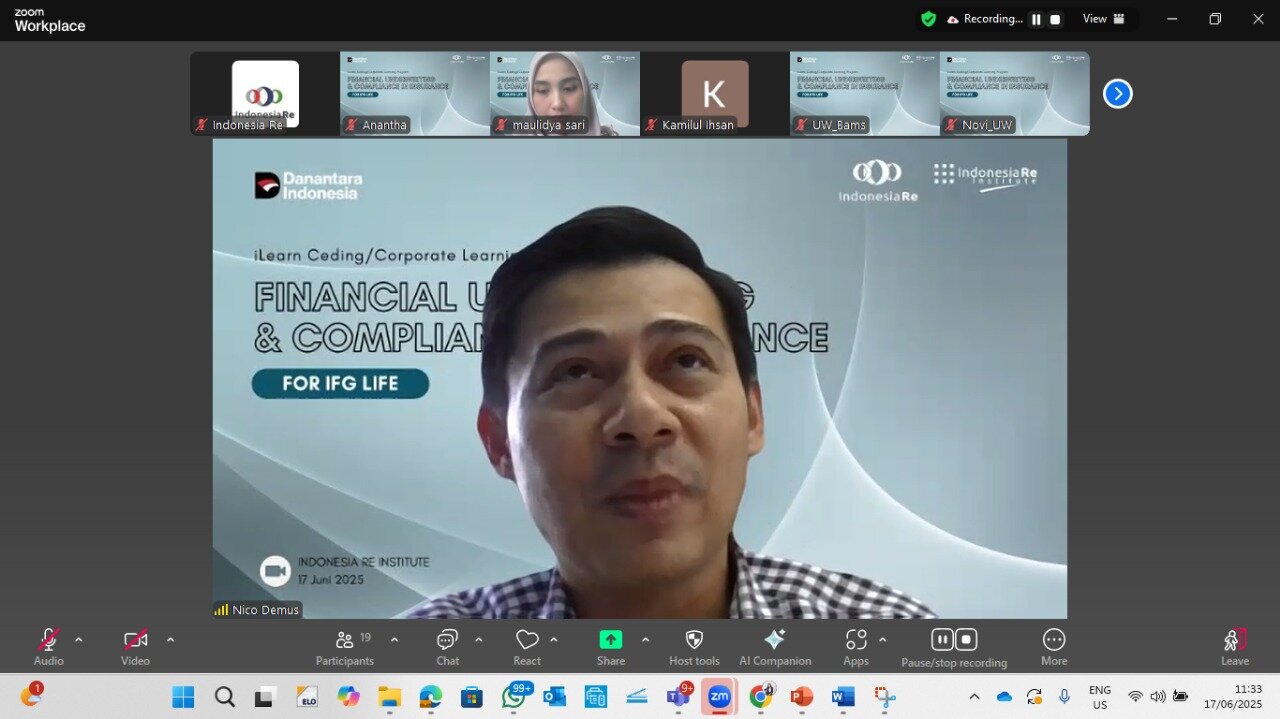This screenshot has width=1280, height=719.
Task: Start sharing with the green Share button
Action: (611, 646)
